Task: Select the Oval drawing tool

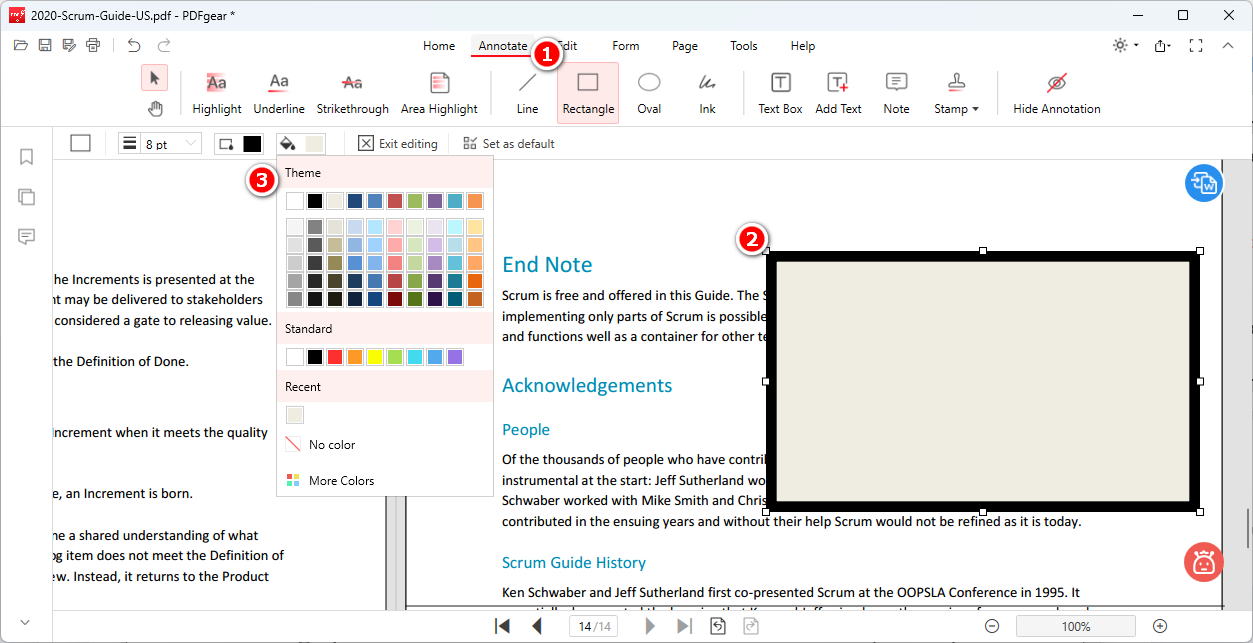Action: tap(648, 90)
